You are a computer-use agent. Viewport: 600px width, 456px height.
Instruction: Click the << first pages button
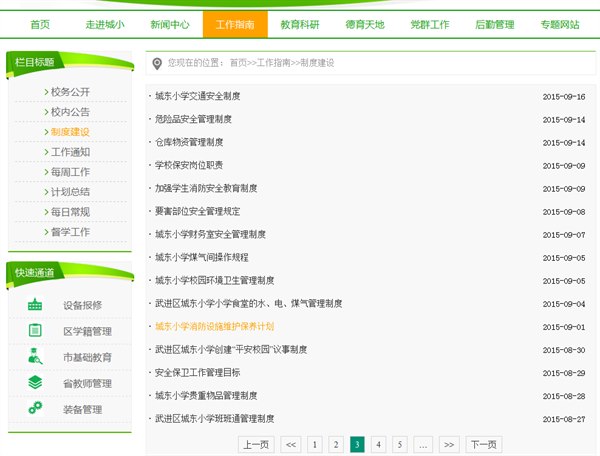(x=291, y=445)
